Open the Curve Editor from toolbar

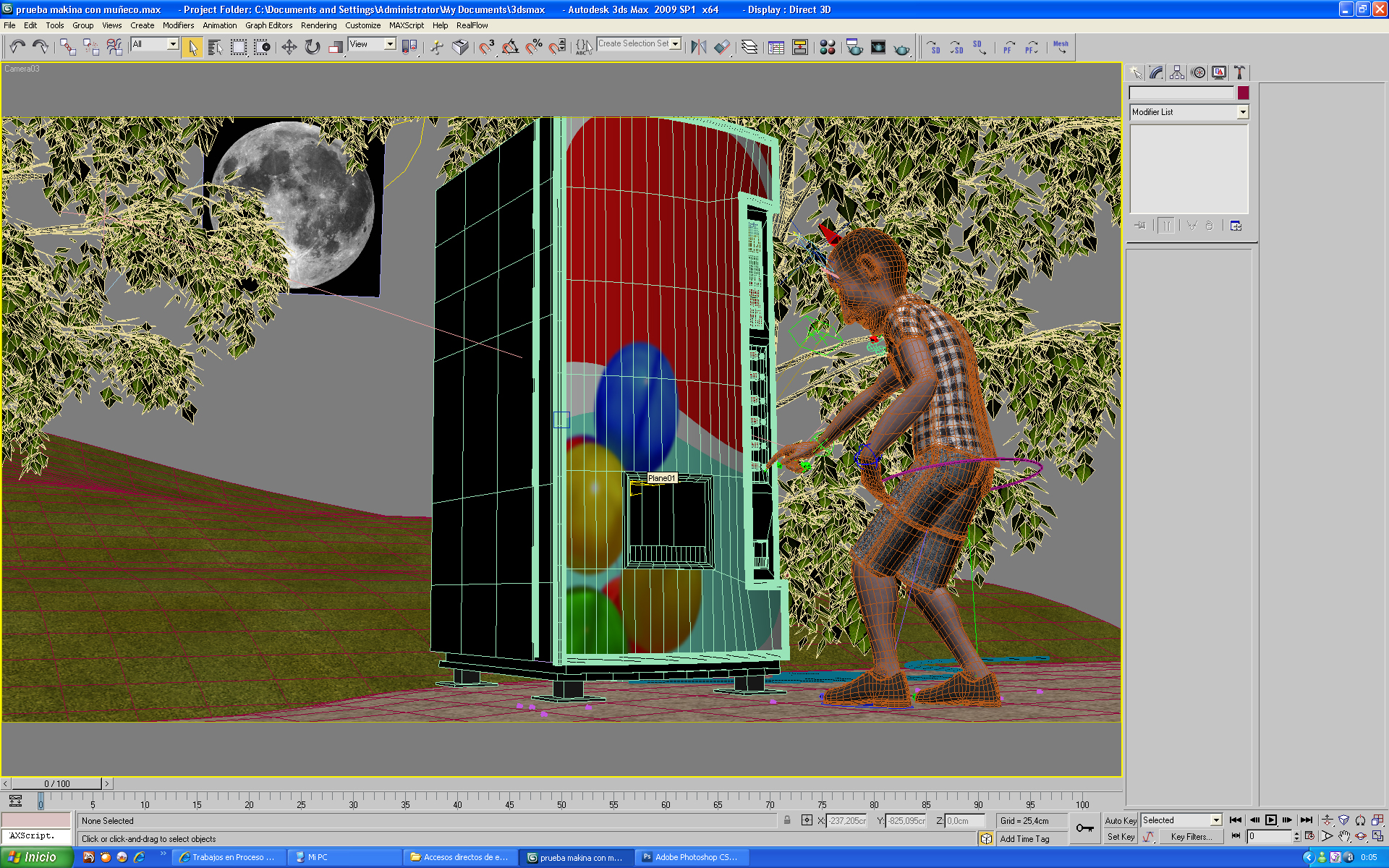click(x=776, y=48)
